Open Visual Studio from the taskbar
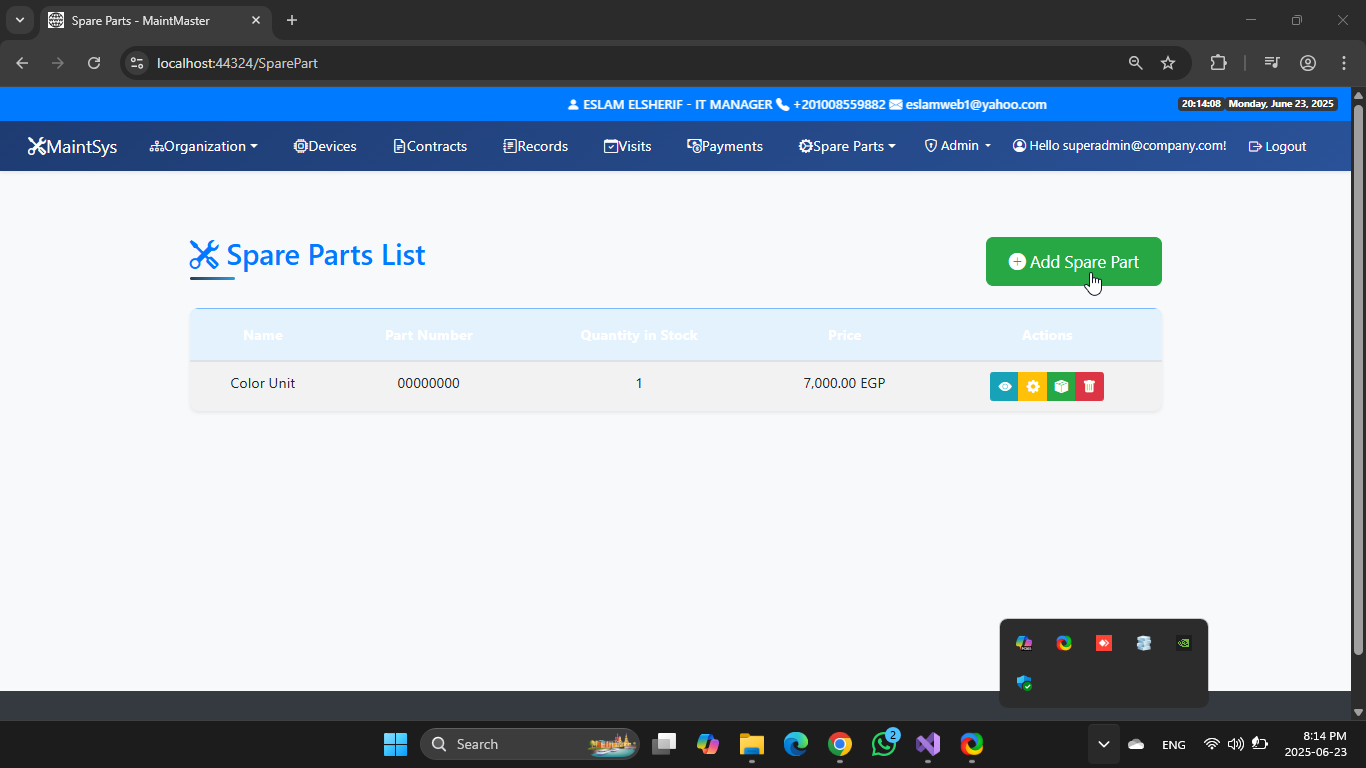Viewport: 1366px width, 768px height. coord(928,744)
